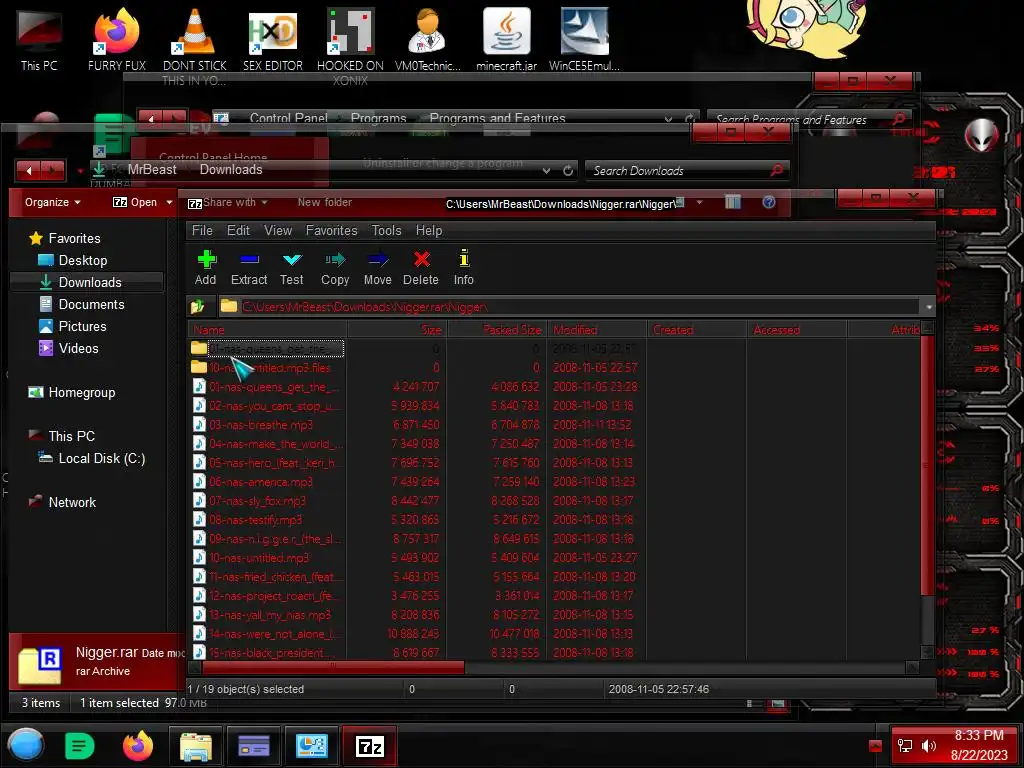Select file 07-nas-sly_fox.mp3
This screenshot has width=1024, height=768.
(x=257, y=501)
